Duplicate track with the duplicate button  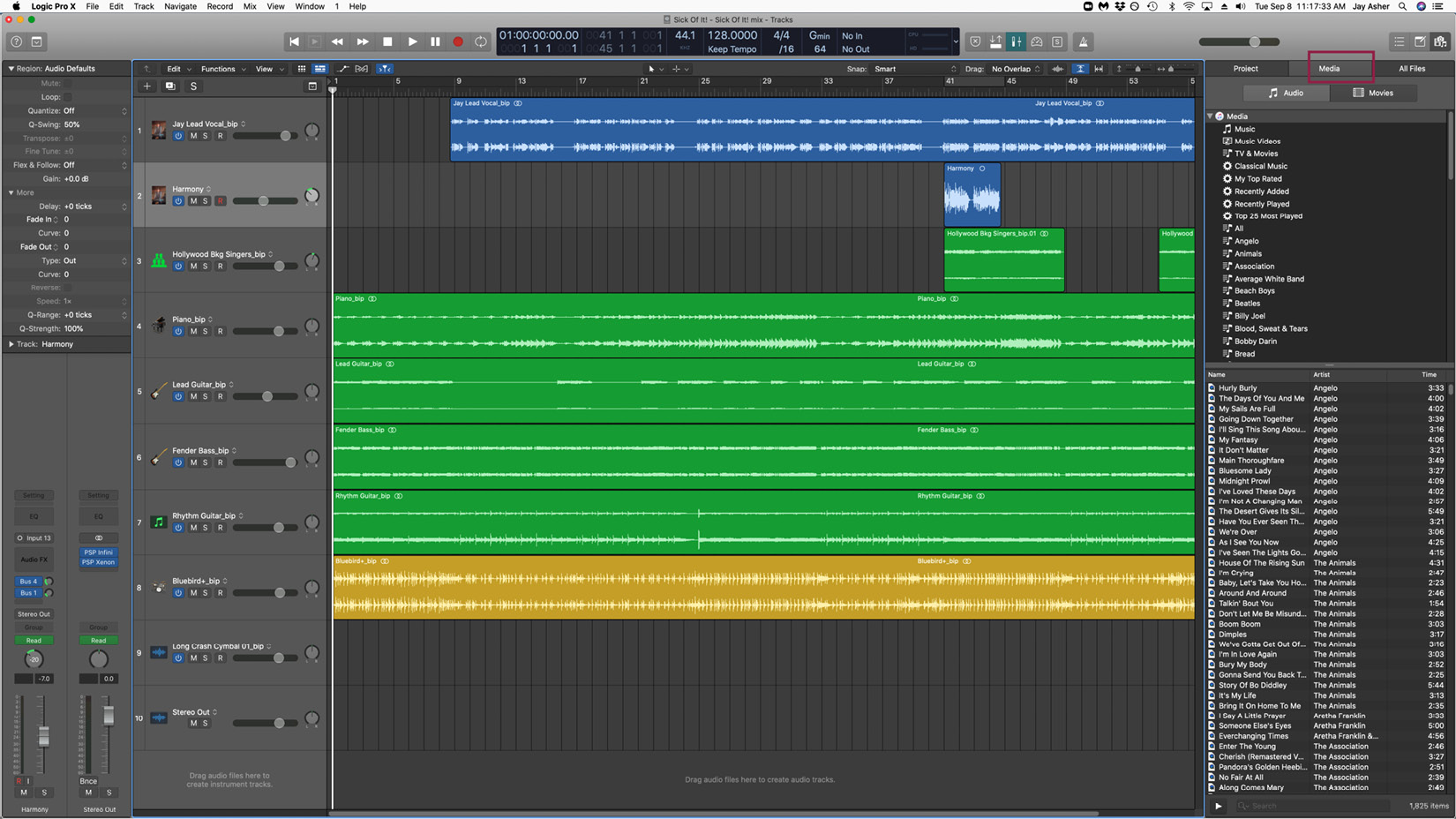tap(170, 86)
